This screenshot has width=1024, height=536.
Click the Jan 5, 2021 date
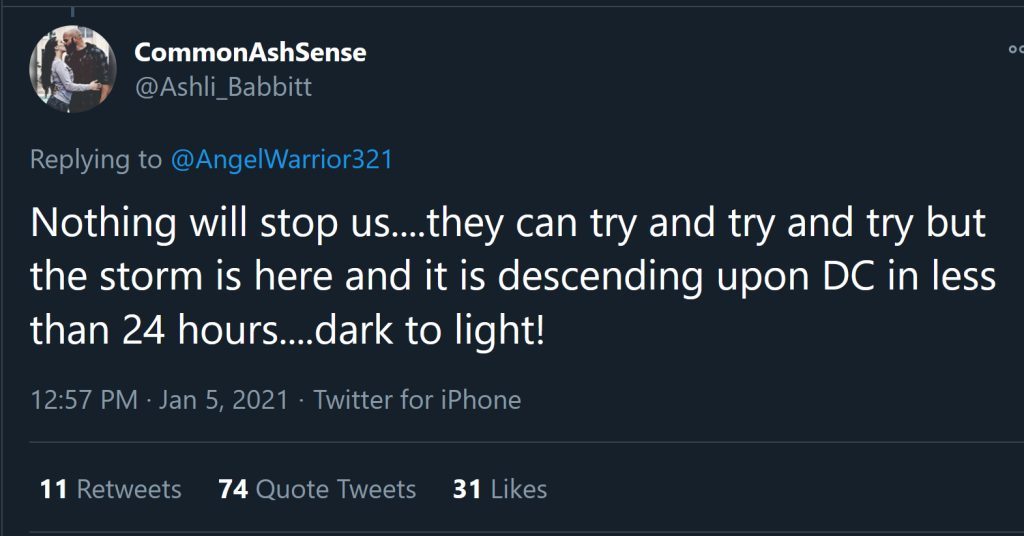(226, 401)
